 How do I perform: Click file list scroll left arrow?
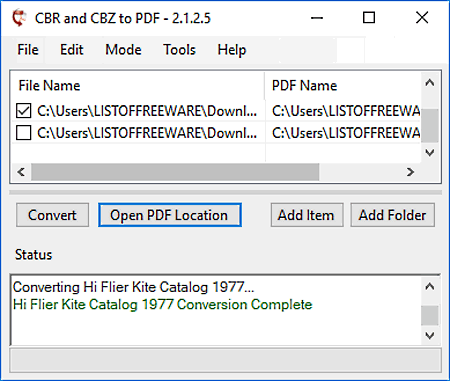tap(21, 172)
